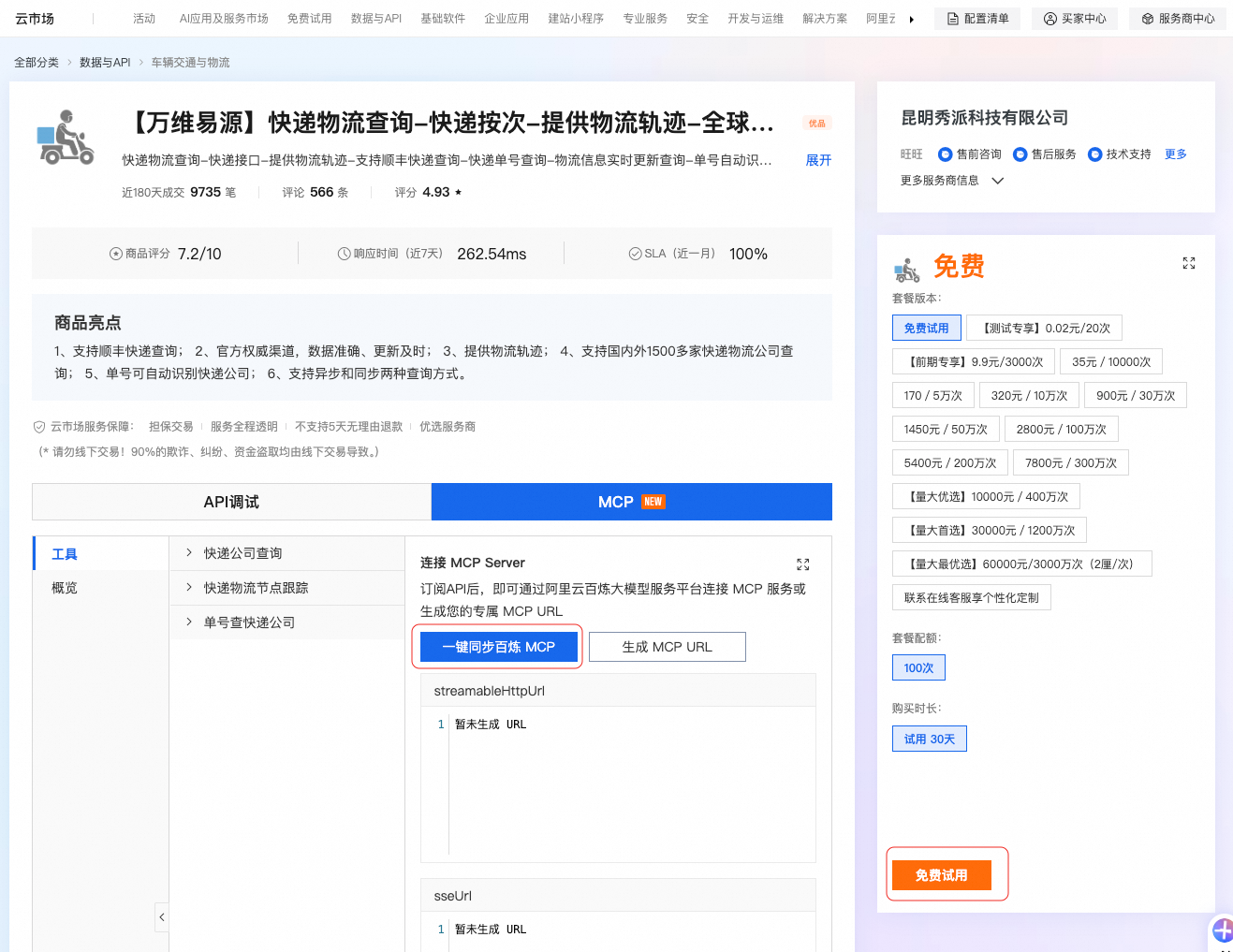This screenshot has height=952, width=1233.
Task: Pick the 900元 / 30万次 package
Action: pos(1136,396)
